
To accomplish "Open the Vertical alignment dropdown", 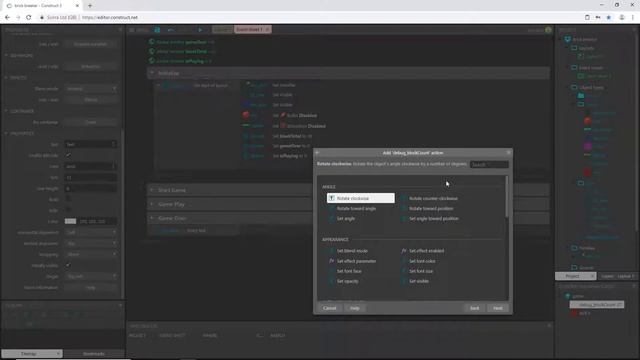I will click(x=91, y=243).
